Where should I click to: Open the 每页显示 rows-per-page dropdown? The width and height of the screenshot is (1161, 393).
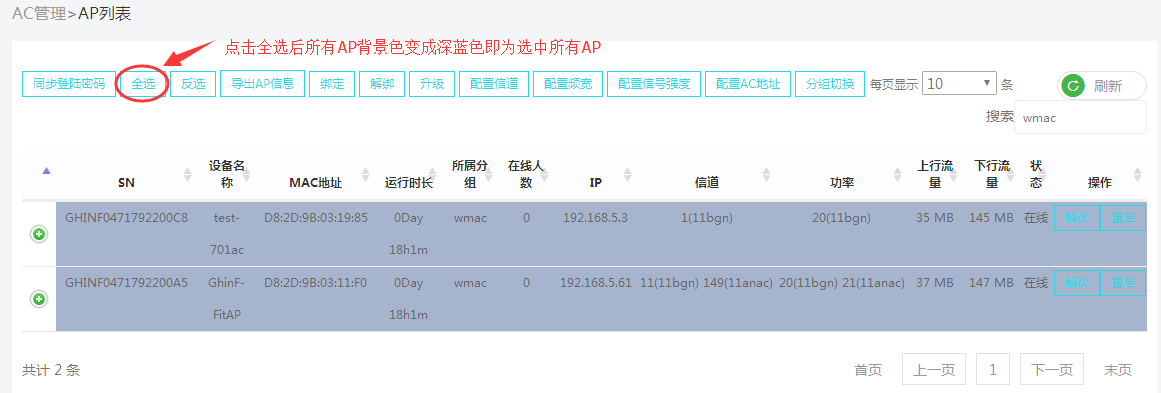(959, 84)
